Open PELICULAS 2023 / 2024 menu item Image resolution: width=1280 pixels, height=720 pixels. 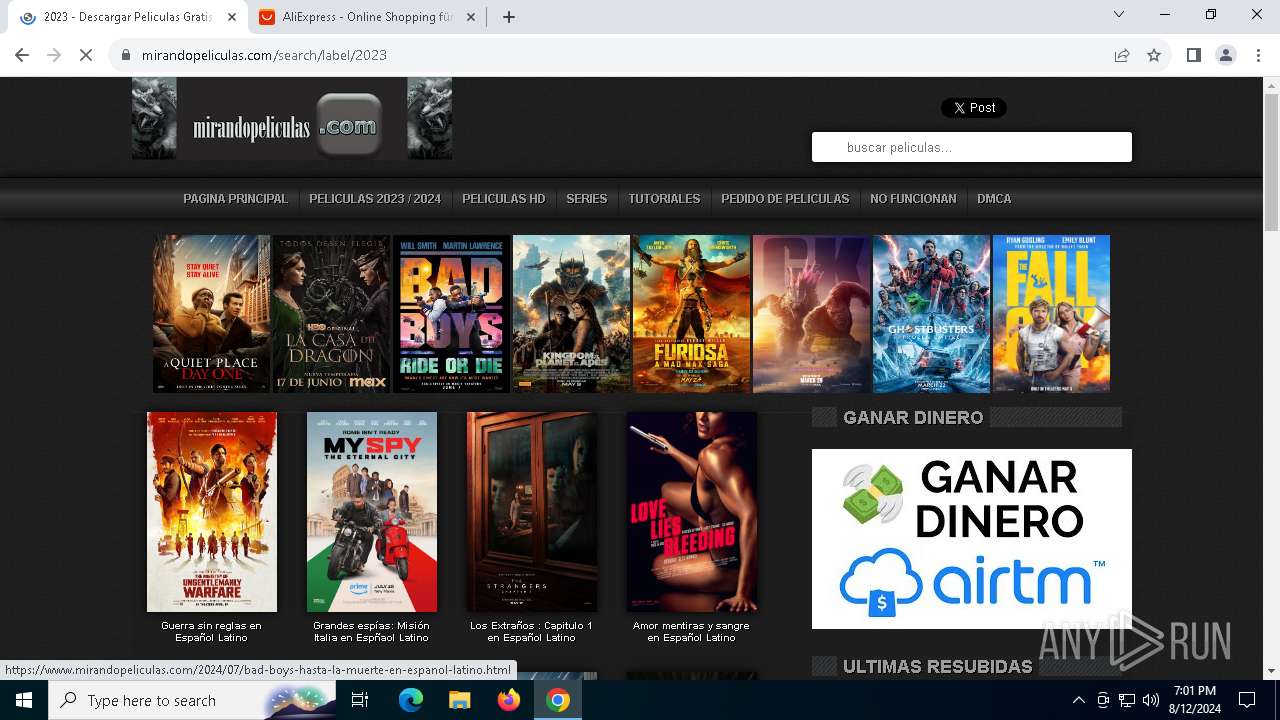tap(375, 199)
